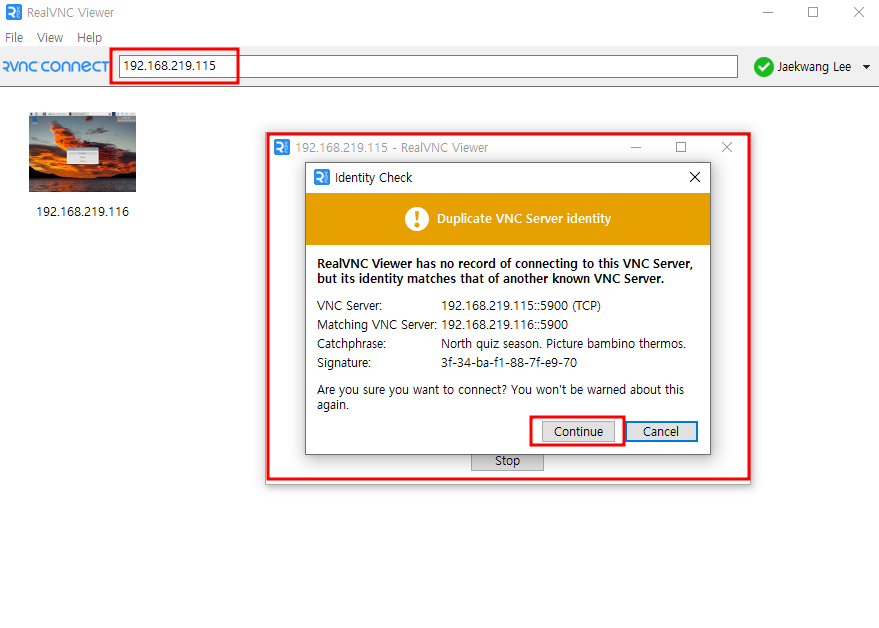Click the main RealVNC Viewer title bar icon
Image resolution: width=879 pixels, height=628 pixels.
point(13,12)
